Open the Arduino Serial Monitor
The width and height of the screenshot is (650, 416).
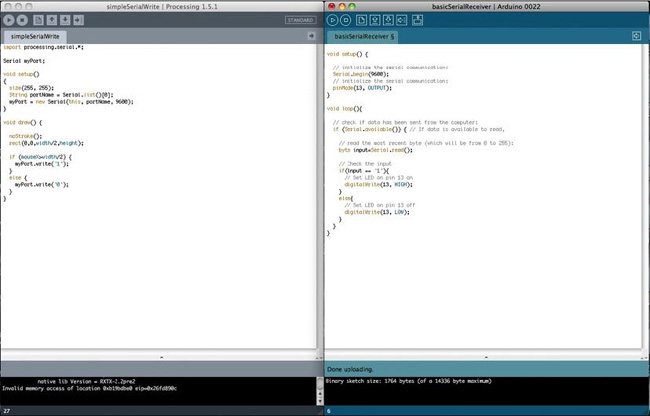417,20
